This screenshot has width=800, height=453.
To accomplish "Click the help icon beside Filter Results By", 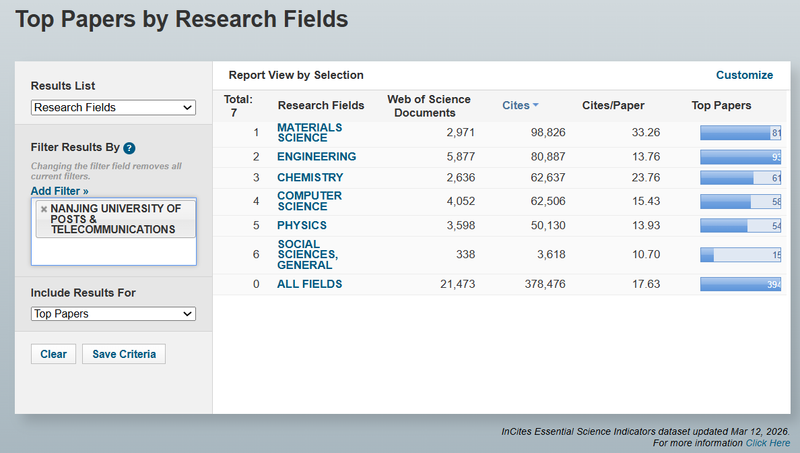I will point(129,148).
